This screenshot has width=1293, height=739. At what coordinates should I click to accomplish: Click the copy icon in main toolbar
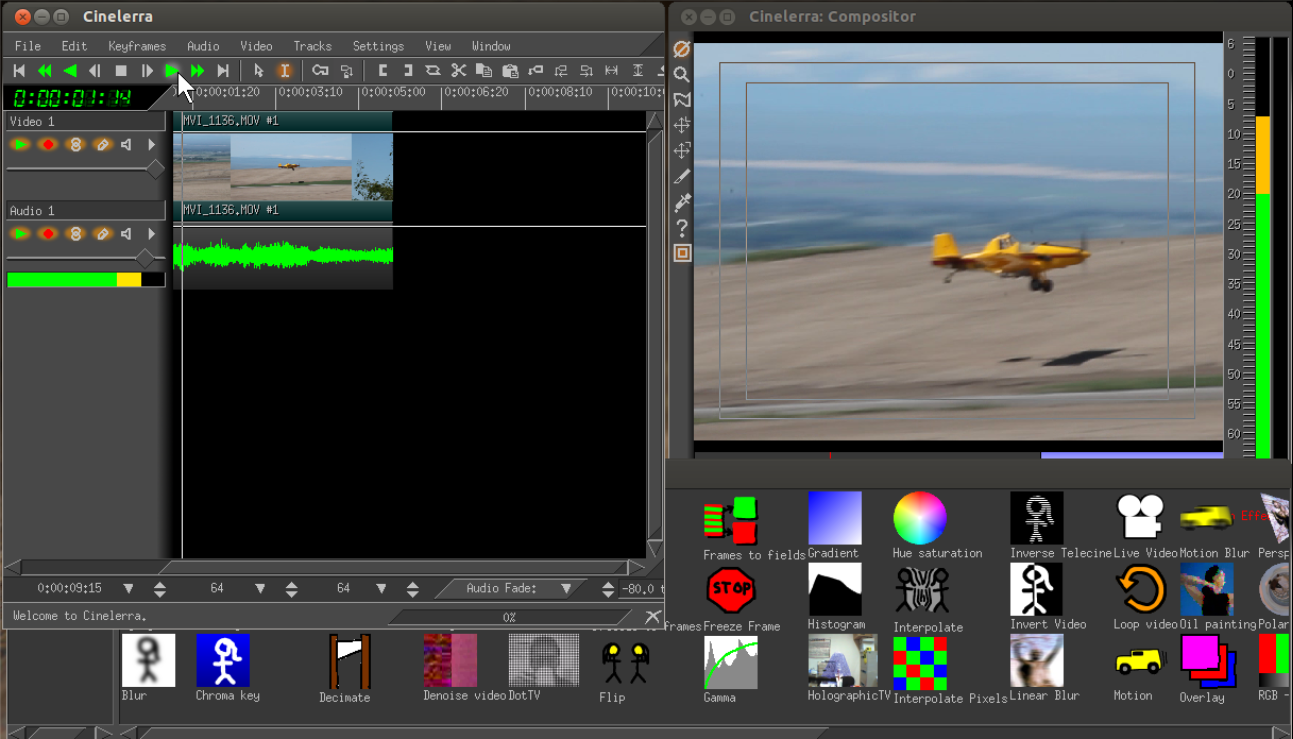coord(484,71)
